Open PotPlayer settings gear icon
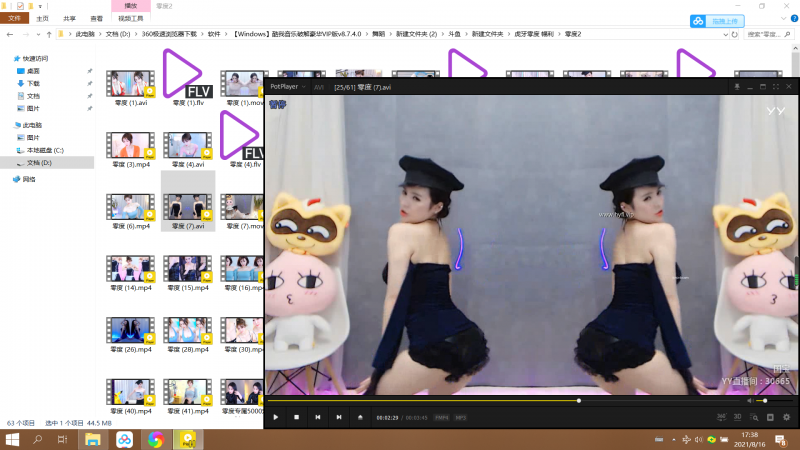The image size is (800, 450). pyautogui.click(x=786, y=417)
